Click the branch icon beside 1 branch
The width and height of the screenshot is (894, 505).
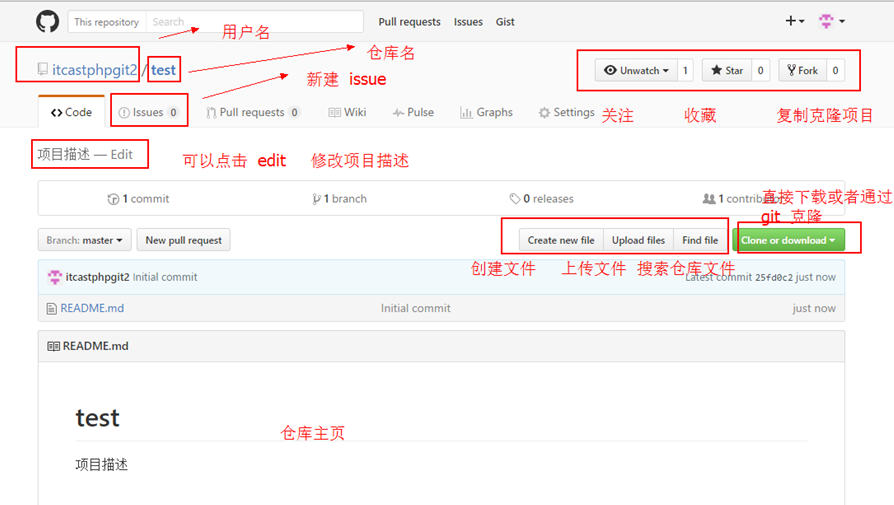[x=316, y=199]
